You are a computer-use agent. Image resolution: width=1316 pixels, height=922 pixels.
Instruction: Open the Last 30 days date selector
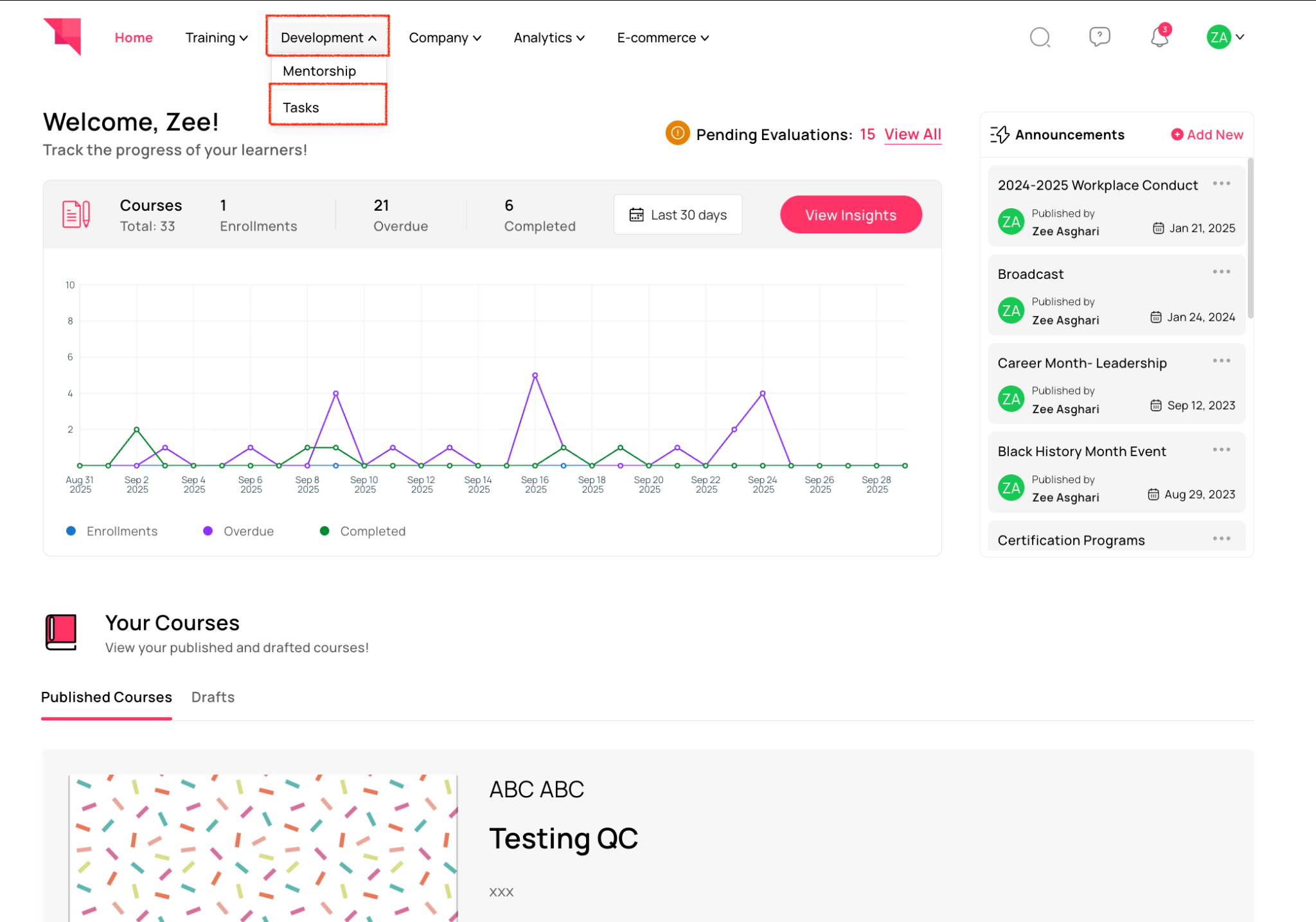tap(678, 215)
